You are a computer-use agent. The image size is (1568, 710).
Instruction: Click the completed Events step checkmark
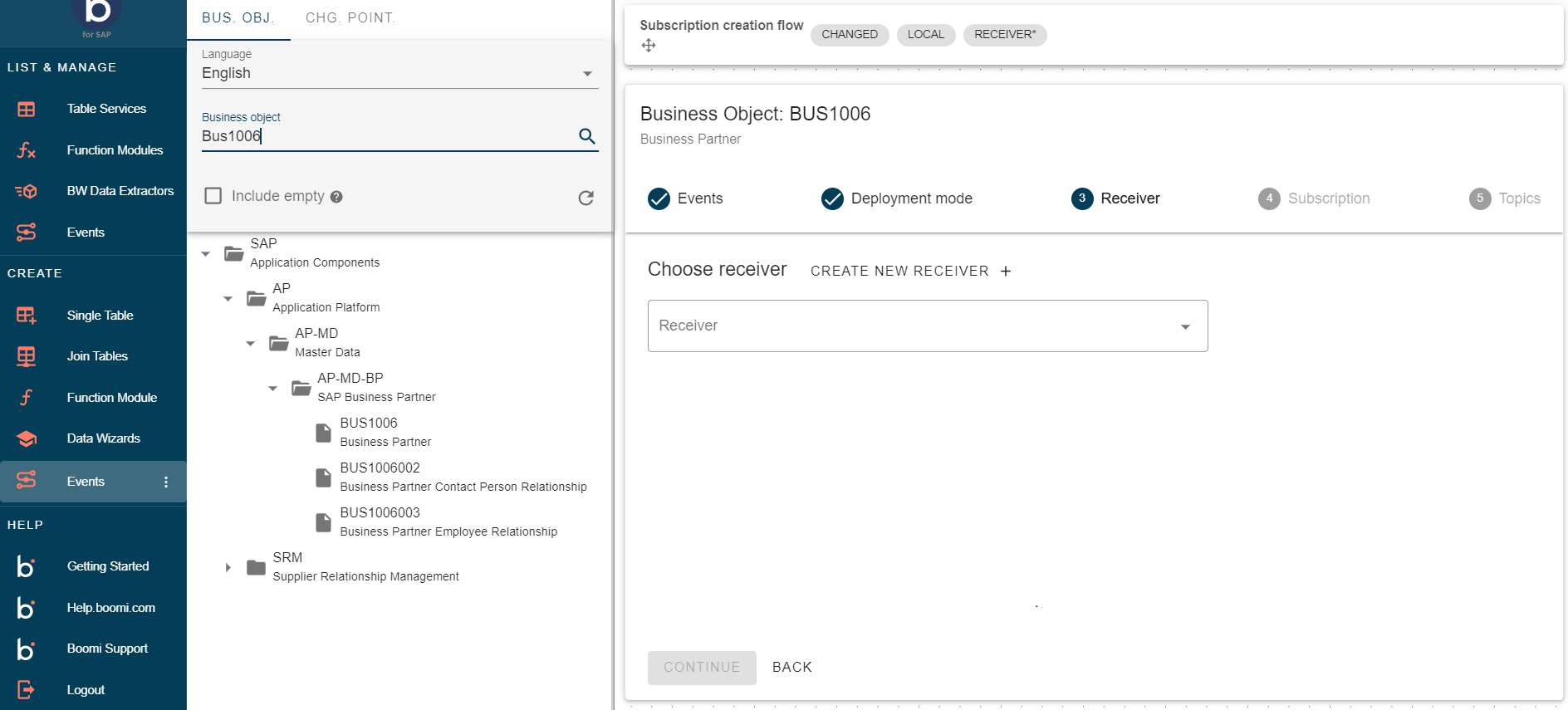tap(659, 198)
